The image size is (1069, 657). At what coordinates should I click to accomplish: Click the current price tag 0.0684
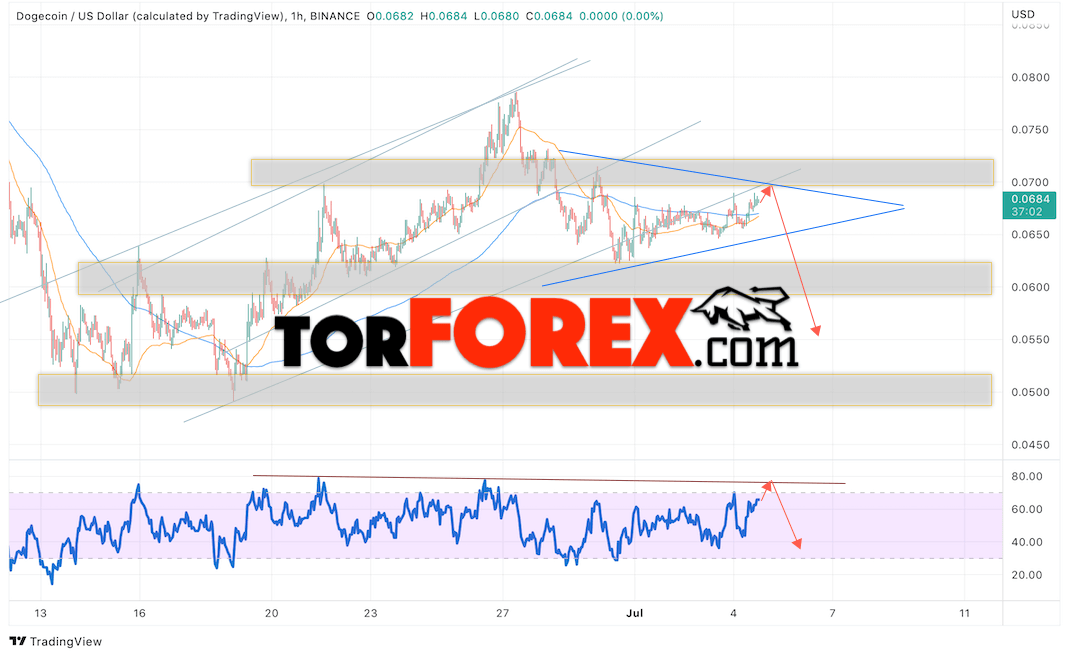(1029, 205)
